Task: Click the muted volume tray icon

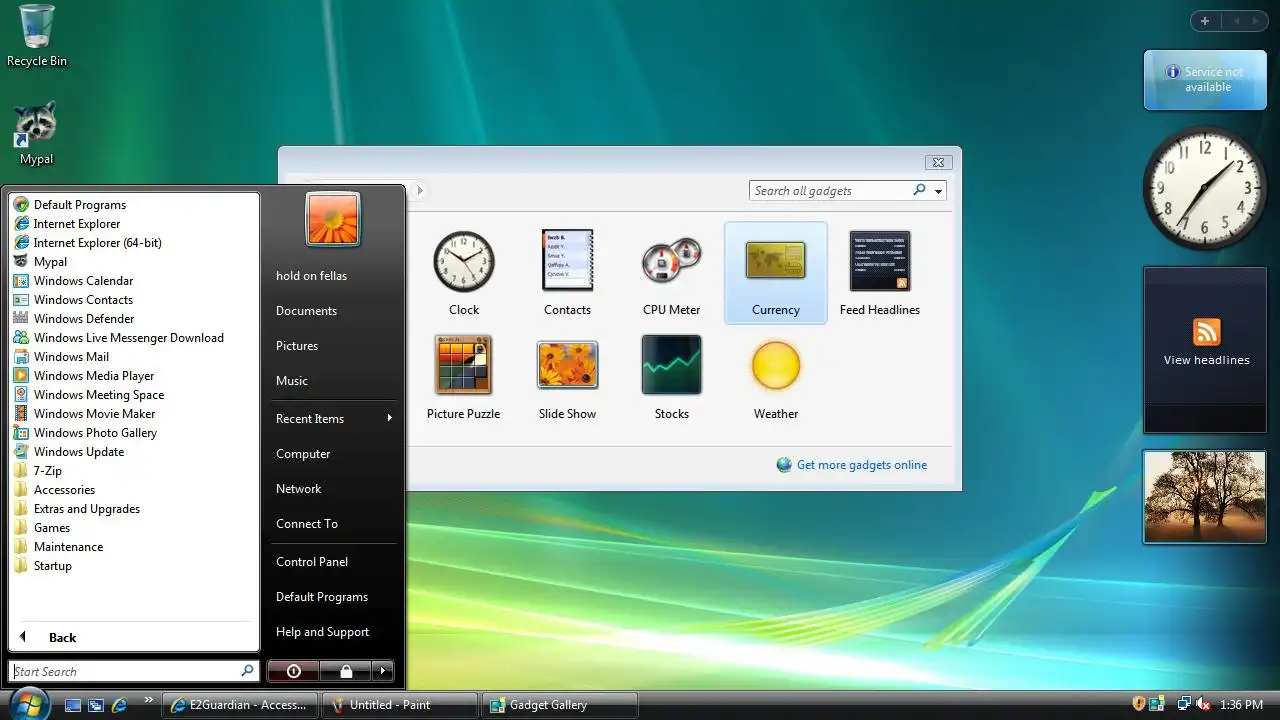Action: (1204, 704)
